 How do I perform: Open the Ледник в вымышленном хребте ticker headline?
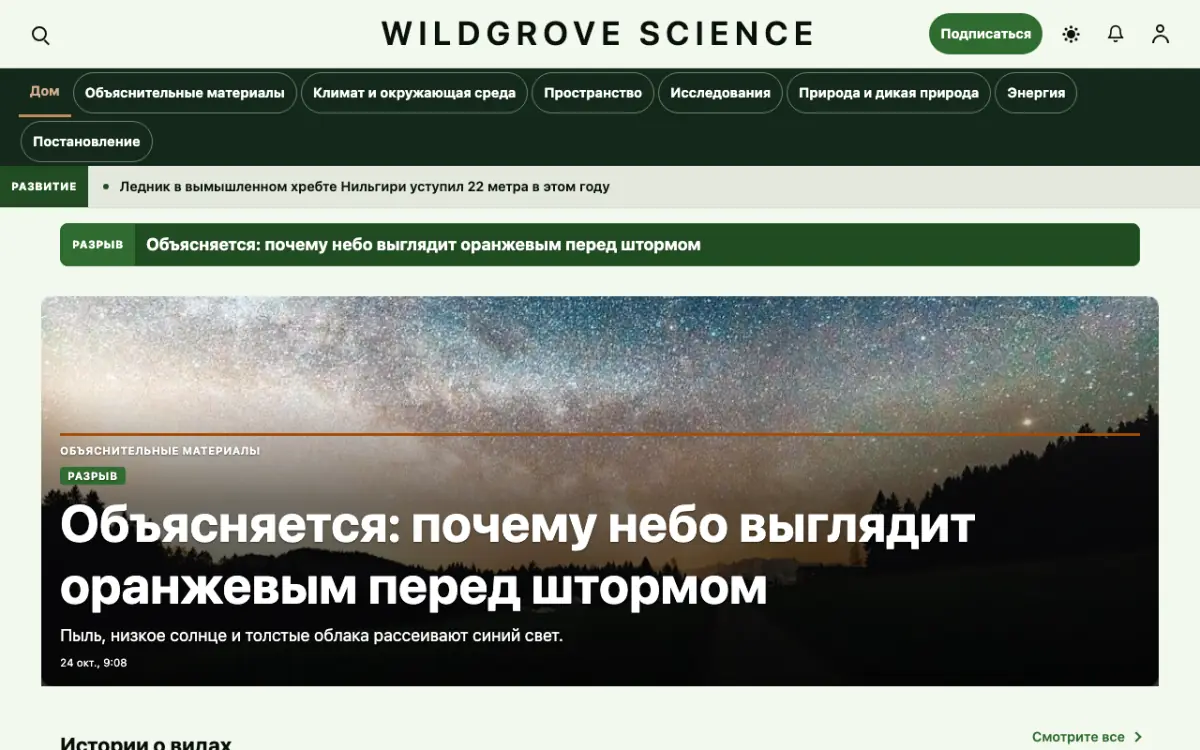(x=364, y=187)
